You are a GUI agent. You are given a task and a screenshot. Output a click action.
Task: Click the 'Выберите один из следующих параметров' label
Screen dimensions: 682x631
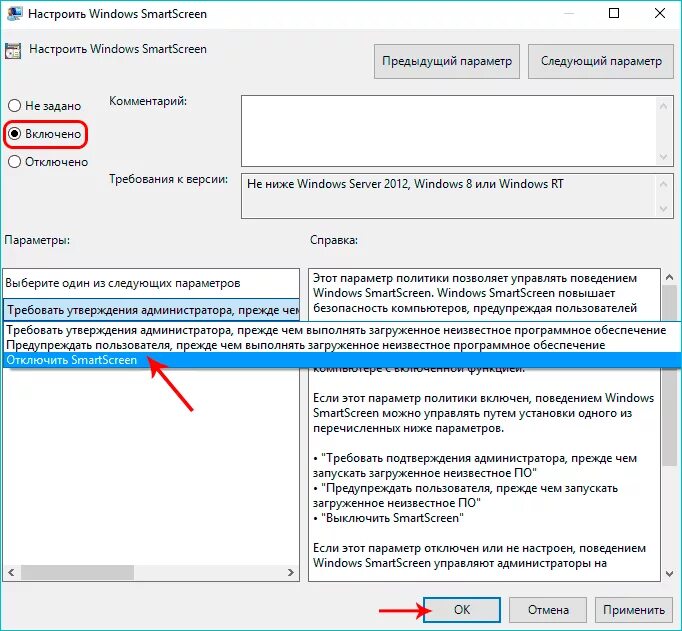coord(123,283)
